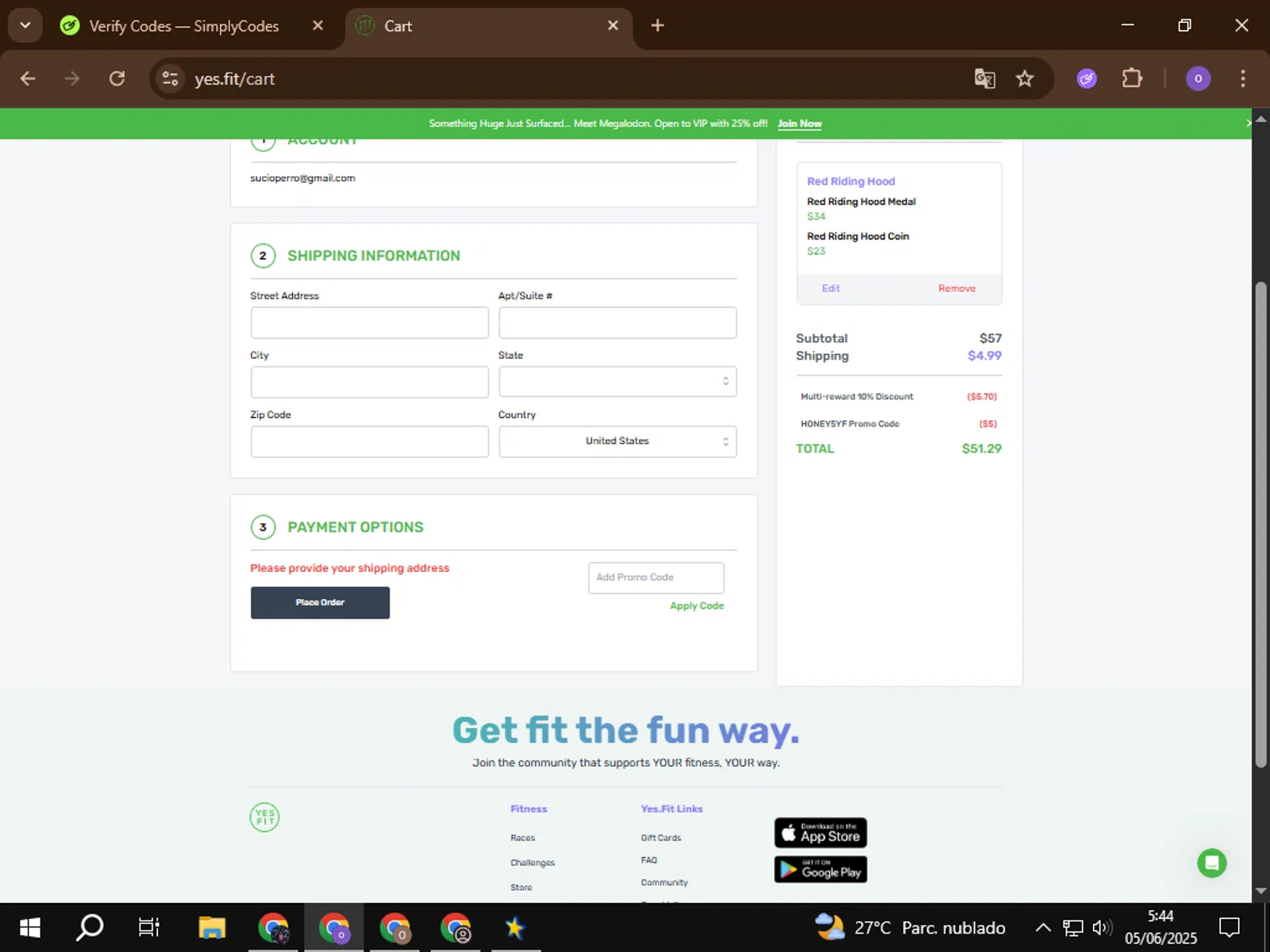The width and height of the screenshot is (1270, 952).
Task: Open the Windows Start menu
Action: pyautogui.click(x=30, y=927)
